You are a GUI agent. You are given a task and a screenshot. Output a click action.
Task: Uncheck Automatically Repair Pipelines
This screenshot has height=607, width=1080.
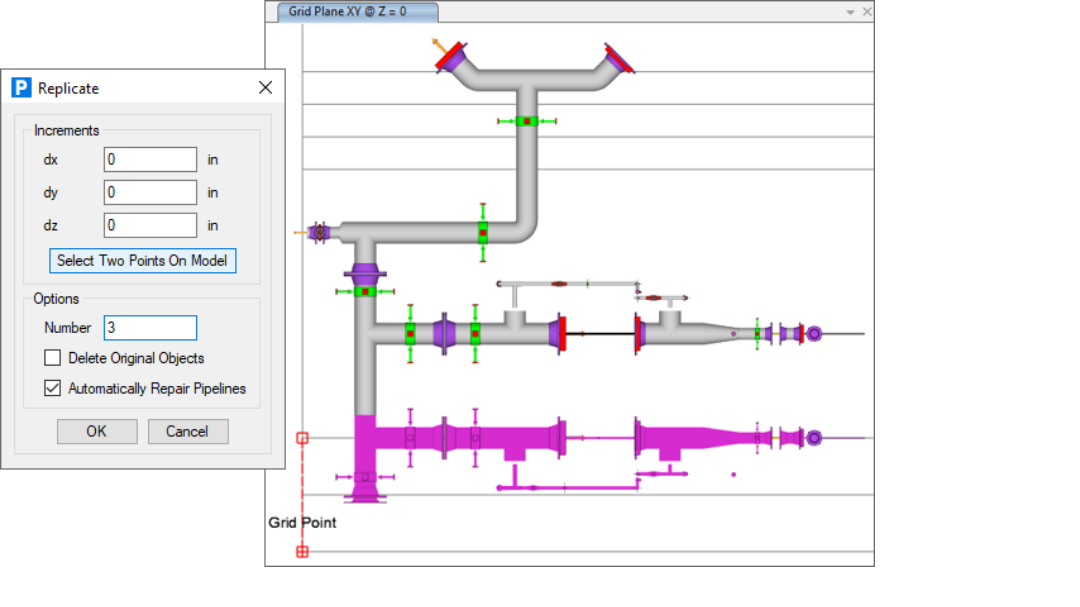pyautogui.click(x=53, y=389)
